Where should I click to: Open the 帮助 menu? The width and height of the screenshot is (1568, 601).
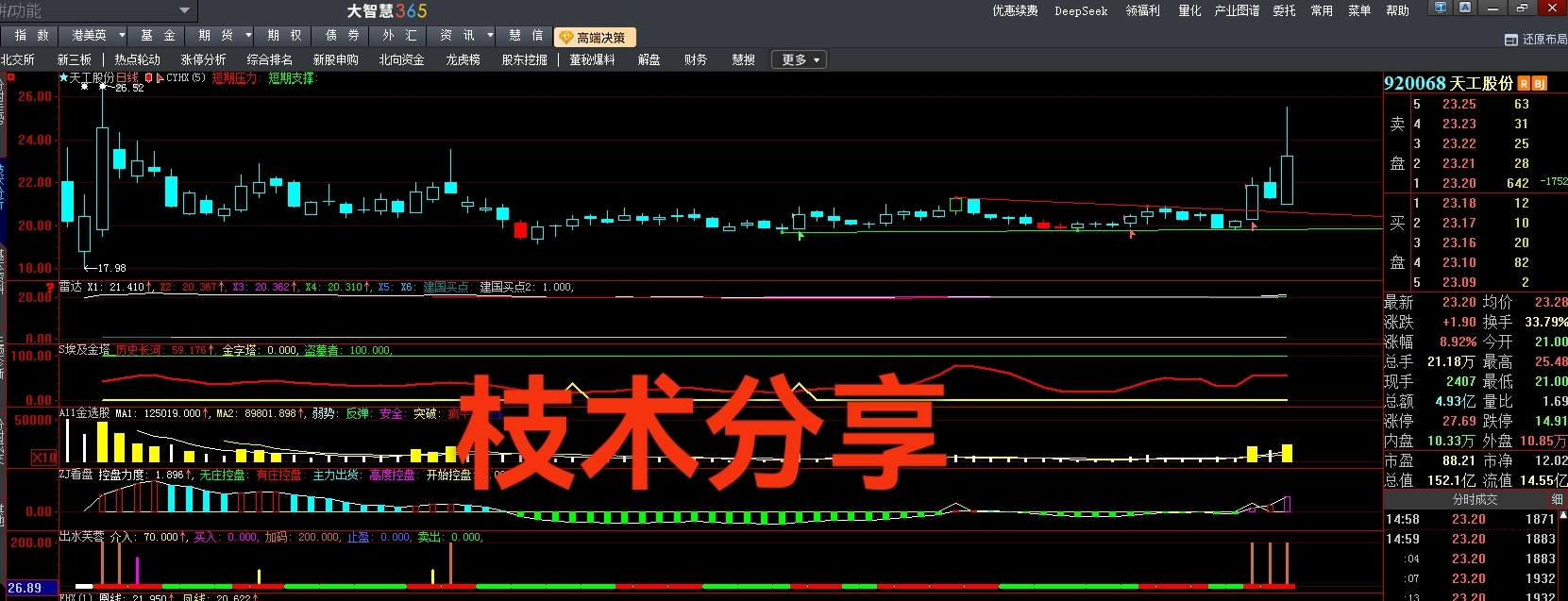coord(1397,10)
